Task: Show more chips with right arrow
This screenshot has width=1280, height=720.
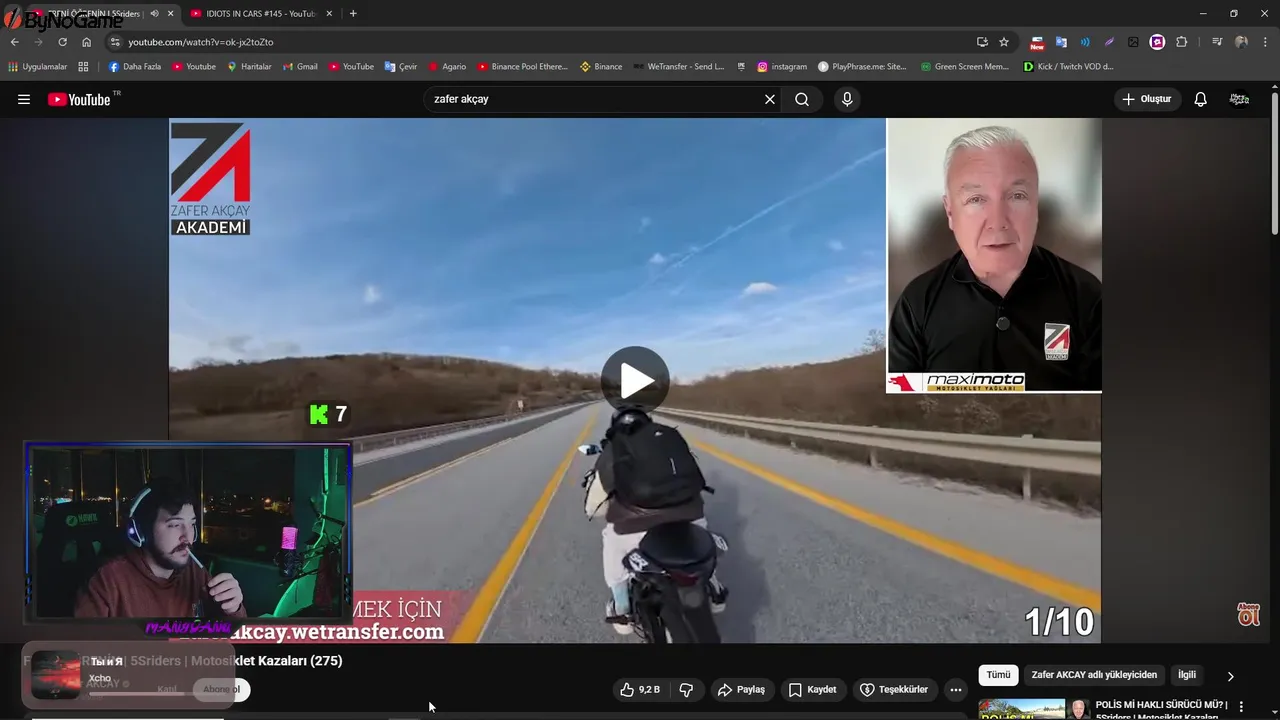Action: tap(1230, 676)
